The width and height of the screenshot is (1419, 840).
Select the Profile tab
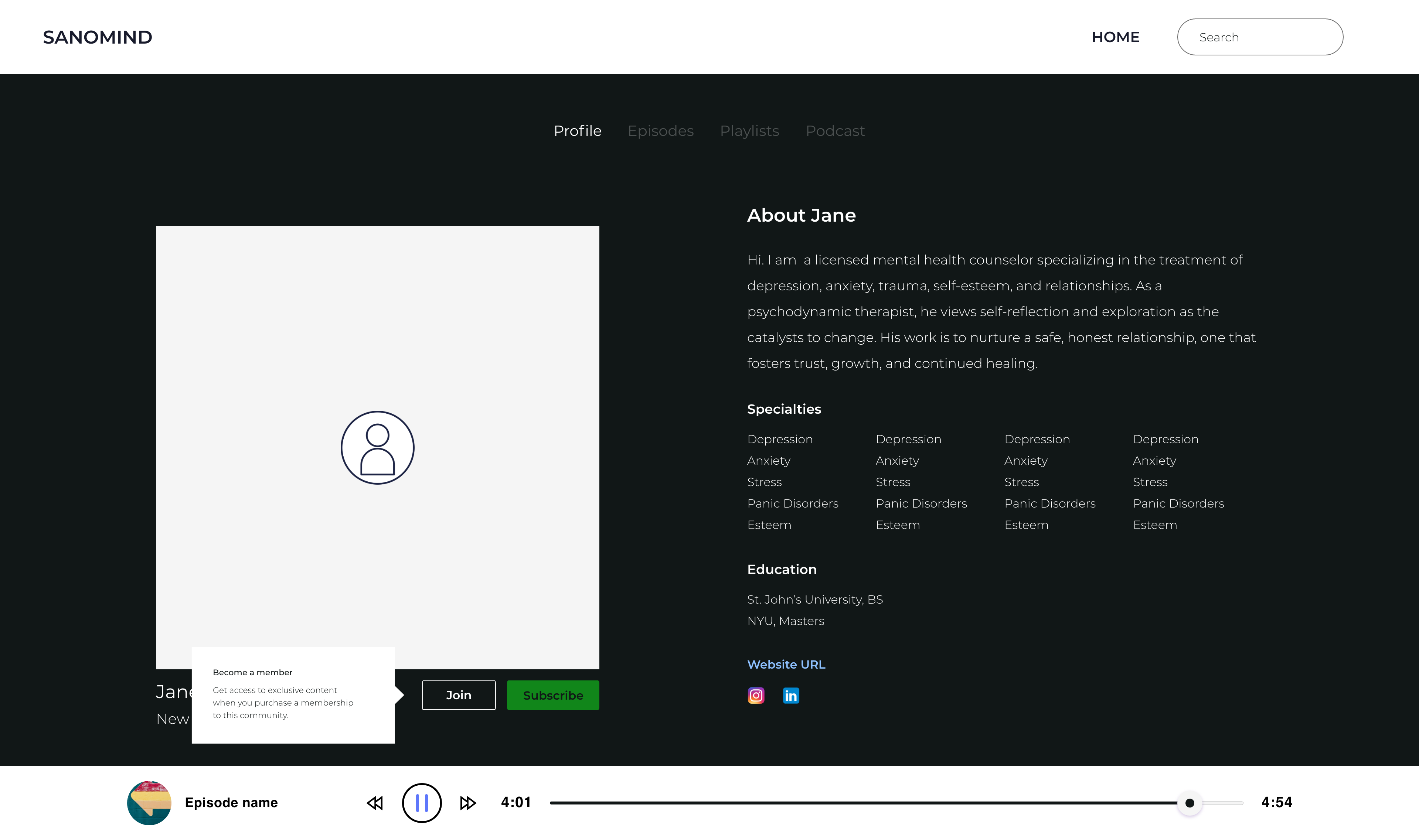[577, 131]
